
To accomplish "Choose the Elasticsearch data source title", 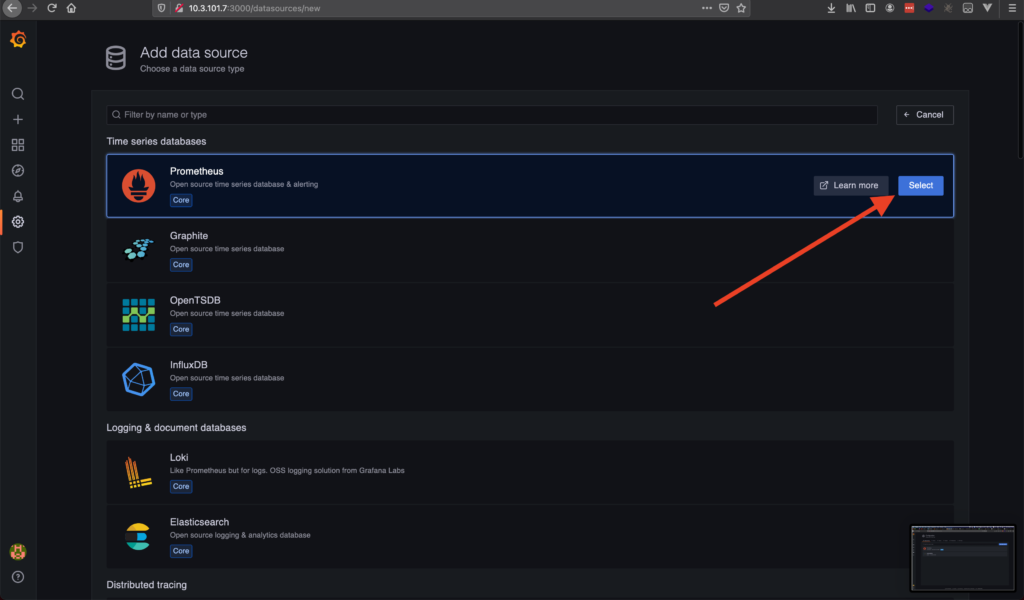I will pos(199,522).
